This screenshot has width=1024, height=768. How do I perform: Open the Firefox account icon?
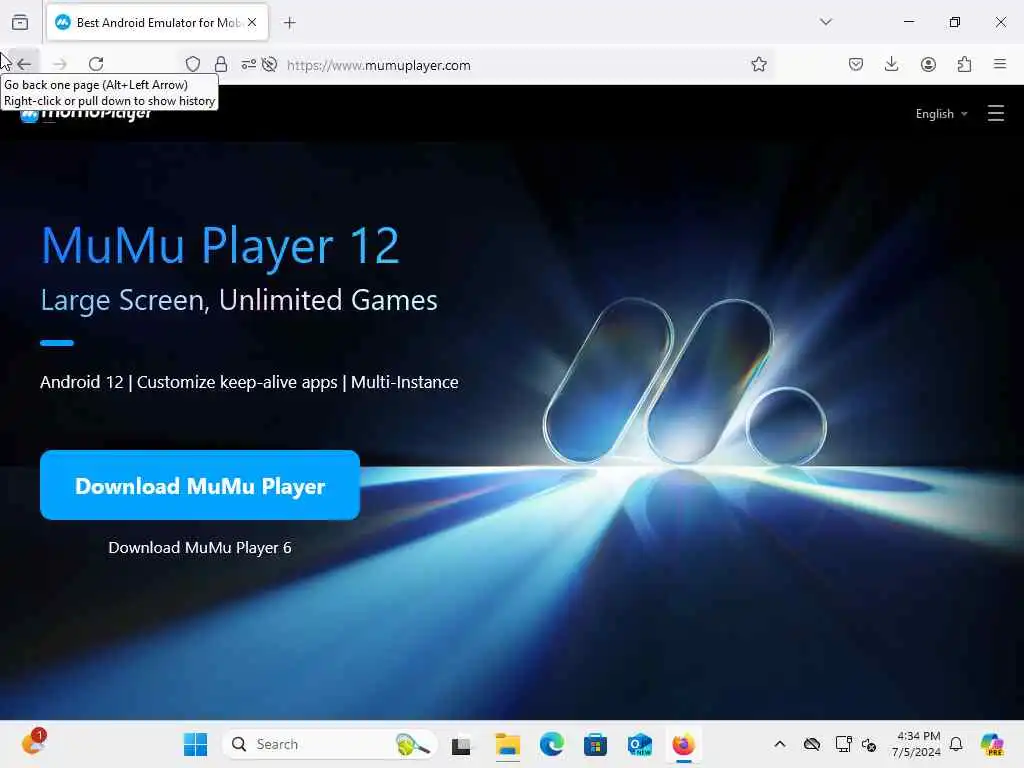[928, 64]
